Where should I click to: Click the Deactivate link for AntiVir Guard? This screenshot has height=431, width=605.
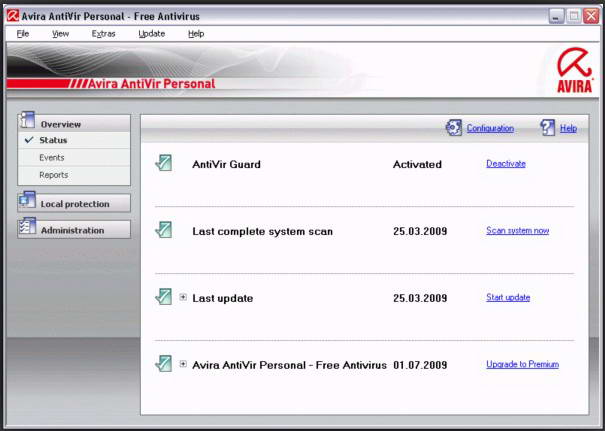pyautogui.click(x=506, y=164)
